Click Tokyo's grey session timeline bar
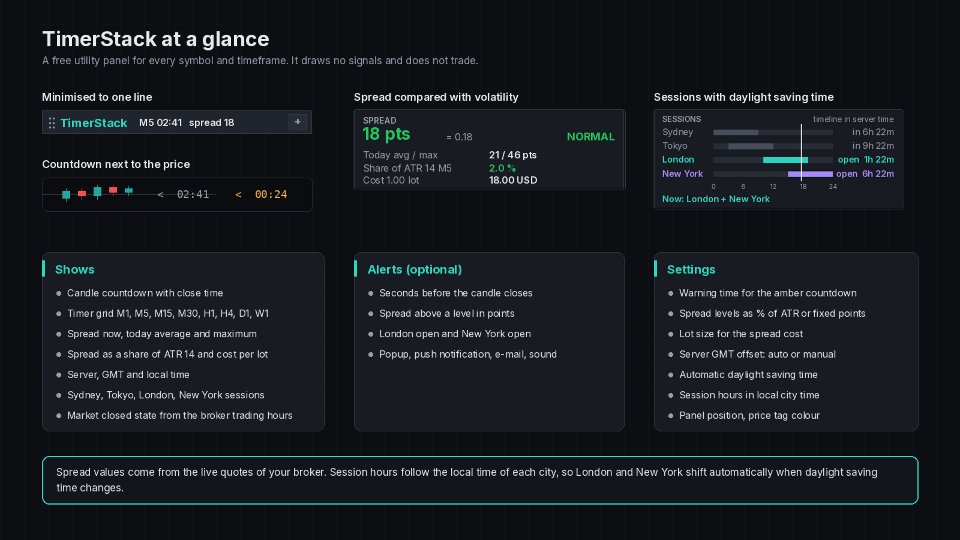The image size is (960, 540). [x=751, y=146]
